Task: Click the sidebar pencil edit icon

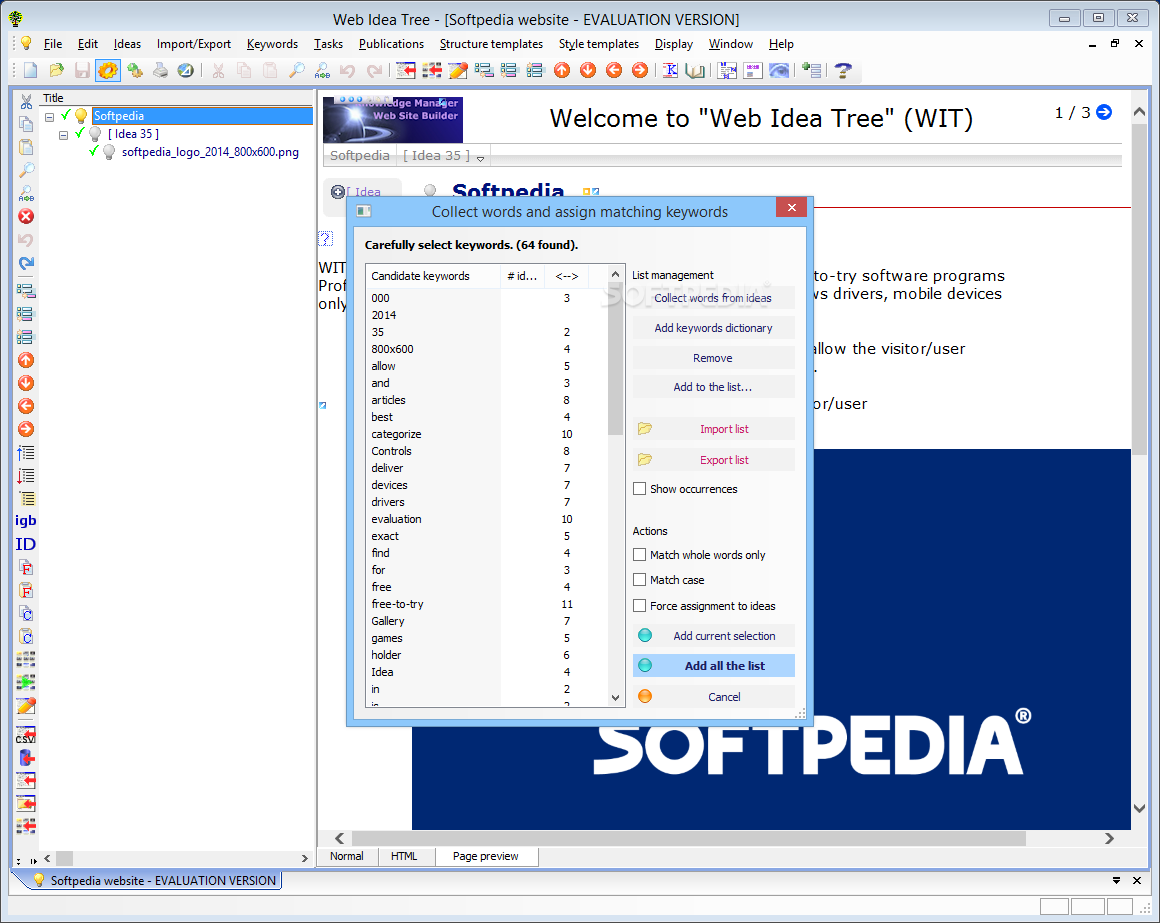Action: point(26,706)
